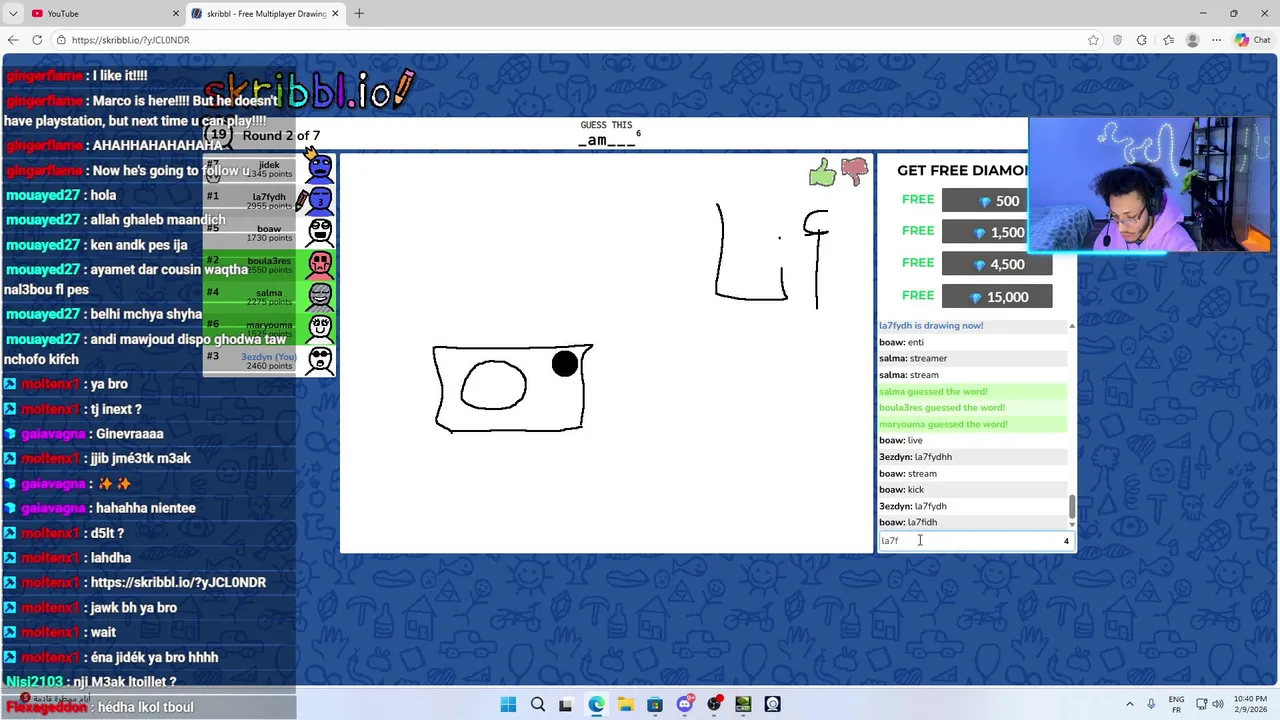The image size is (1280, 720).
Task: Open the webcam app in taskbar
Action: click(772, 704)
